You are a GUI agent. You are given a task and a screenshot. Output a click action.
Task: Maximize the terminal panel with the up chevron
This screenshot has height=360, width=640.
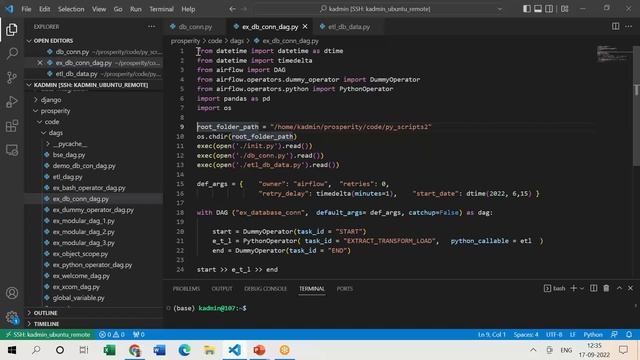tap(619, 289)
